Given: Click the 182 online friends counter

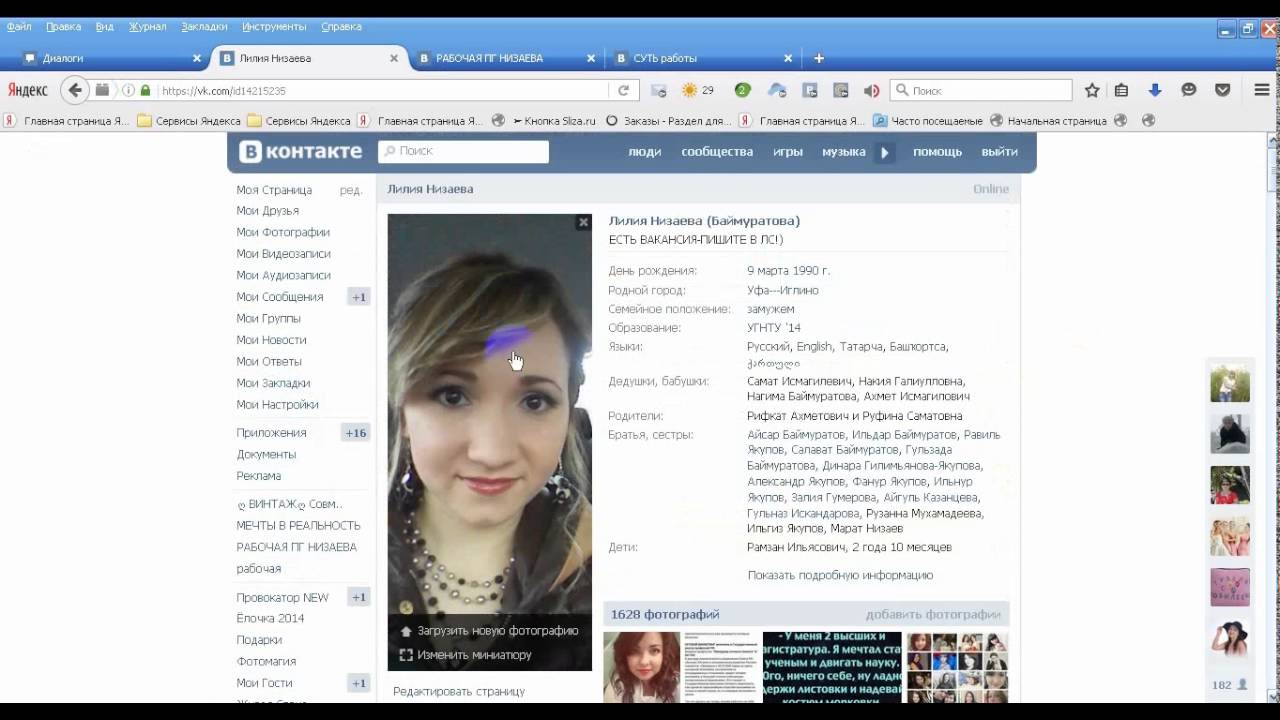Looking at the screenshot, I should 1228,685.
